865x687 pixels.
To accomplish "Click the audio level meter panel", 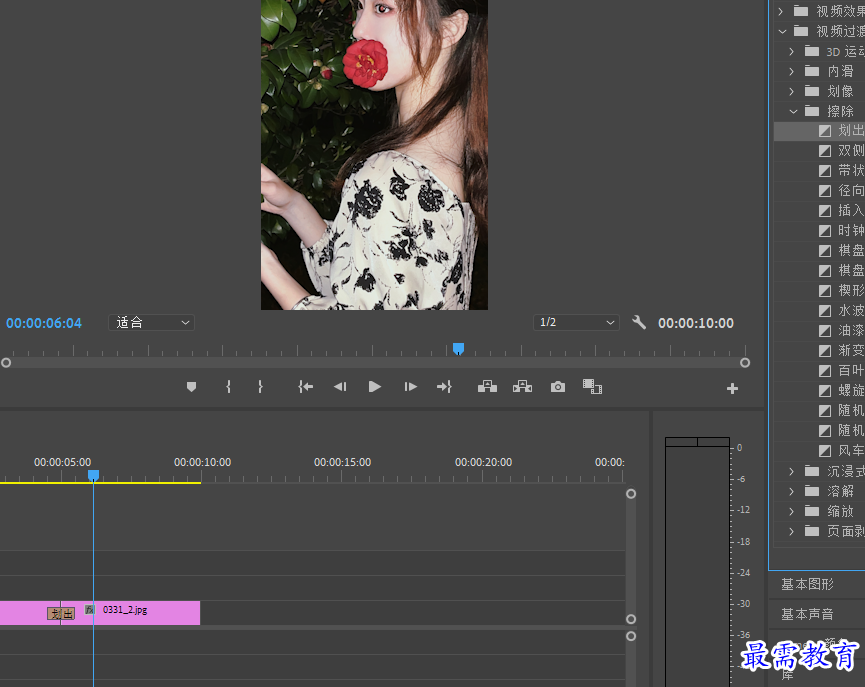I will pyautogui.click(x=697, y=562).
